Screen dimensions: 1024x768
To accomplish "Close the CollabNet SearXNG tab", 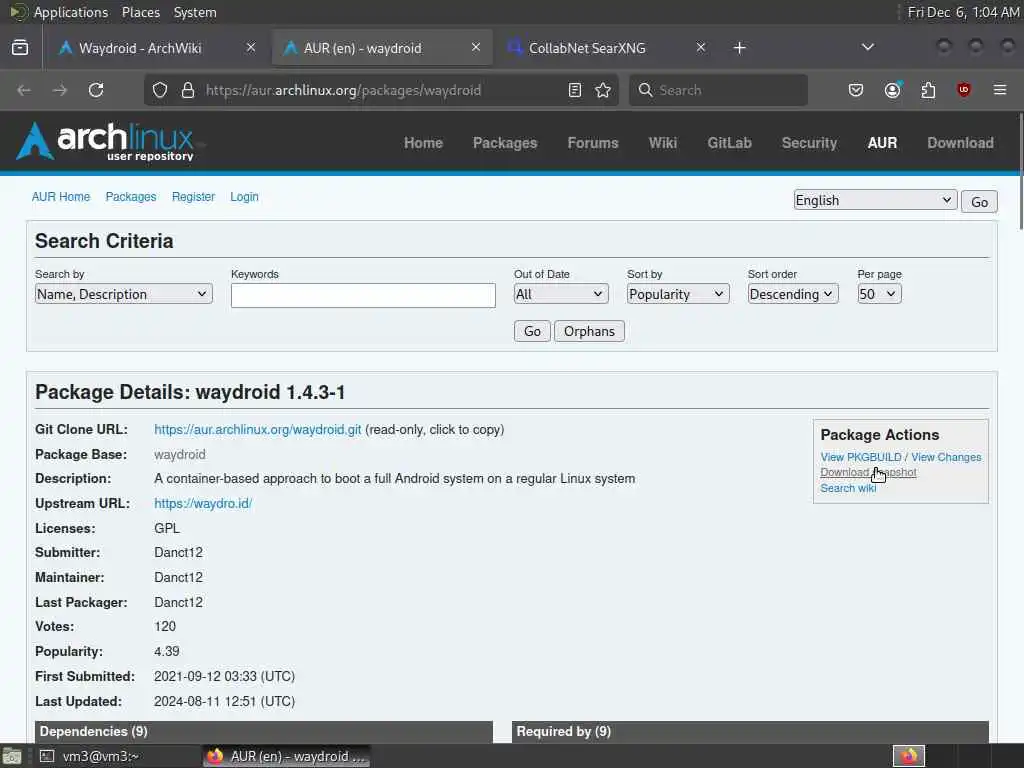I will [701, 47].
